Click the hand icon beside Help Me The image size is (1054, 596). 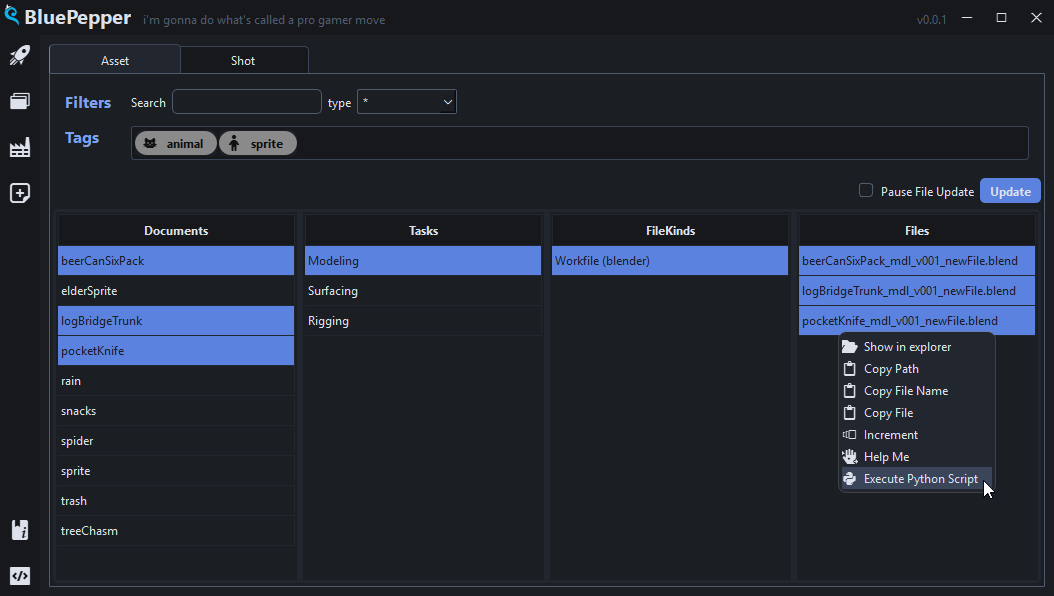tap(850, 457)
